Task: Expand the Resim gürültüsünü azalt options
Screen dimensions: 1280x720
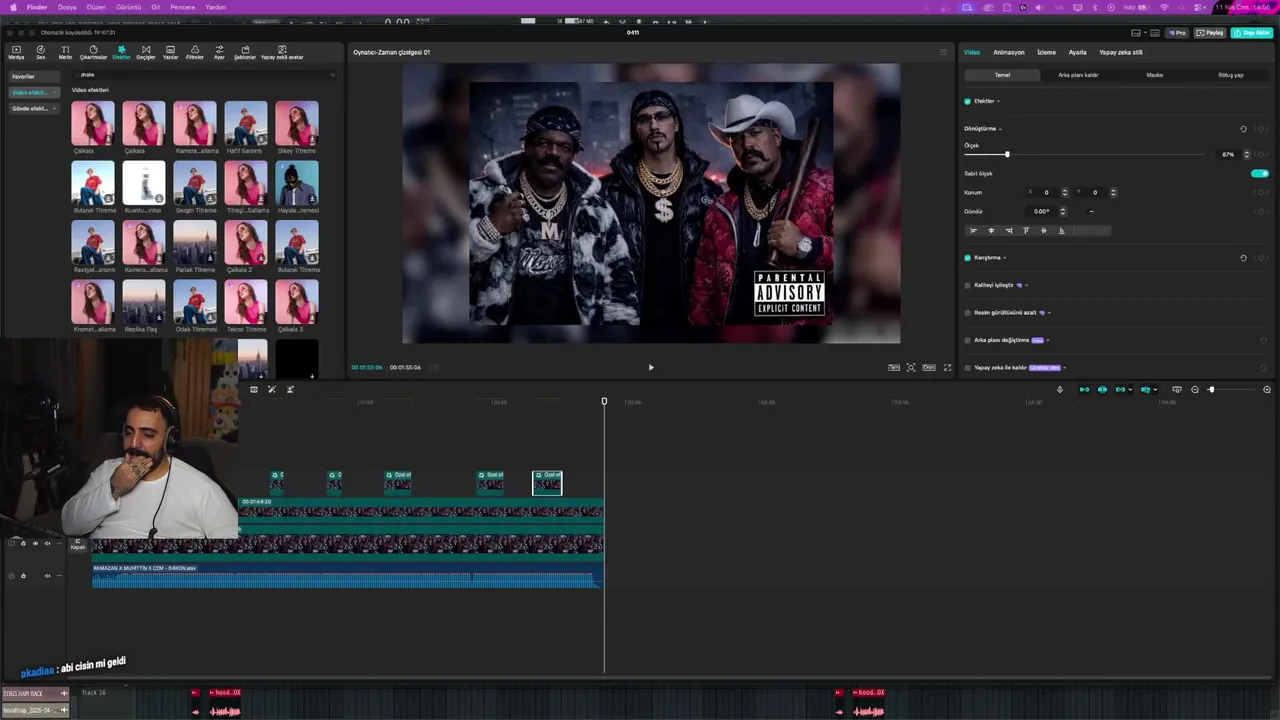Action: coord(1048,312)
